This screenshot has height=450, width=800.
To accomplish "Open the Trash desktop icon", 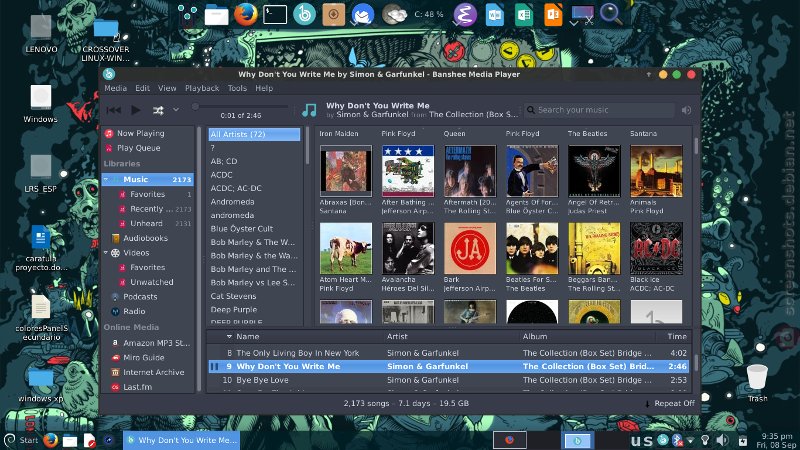I will pyautogui.click(x=757, y=382).
